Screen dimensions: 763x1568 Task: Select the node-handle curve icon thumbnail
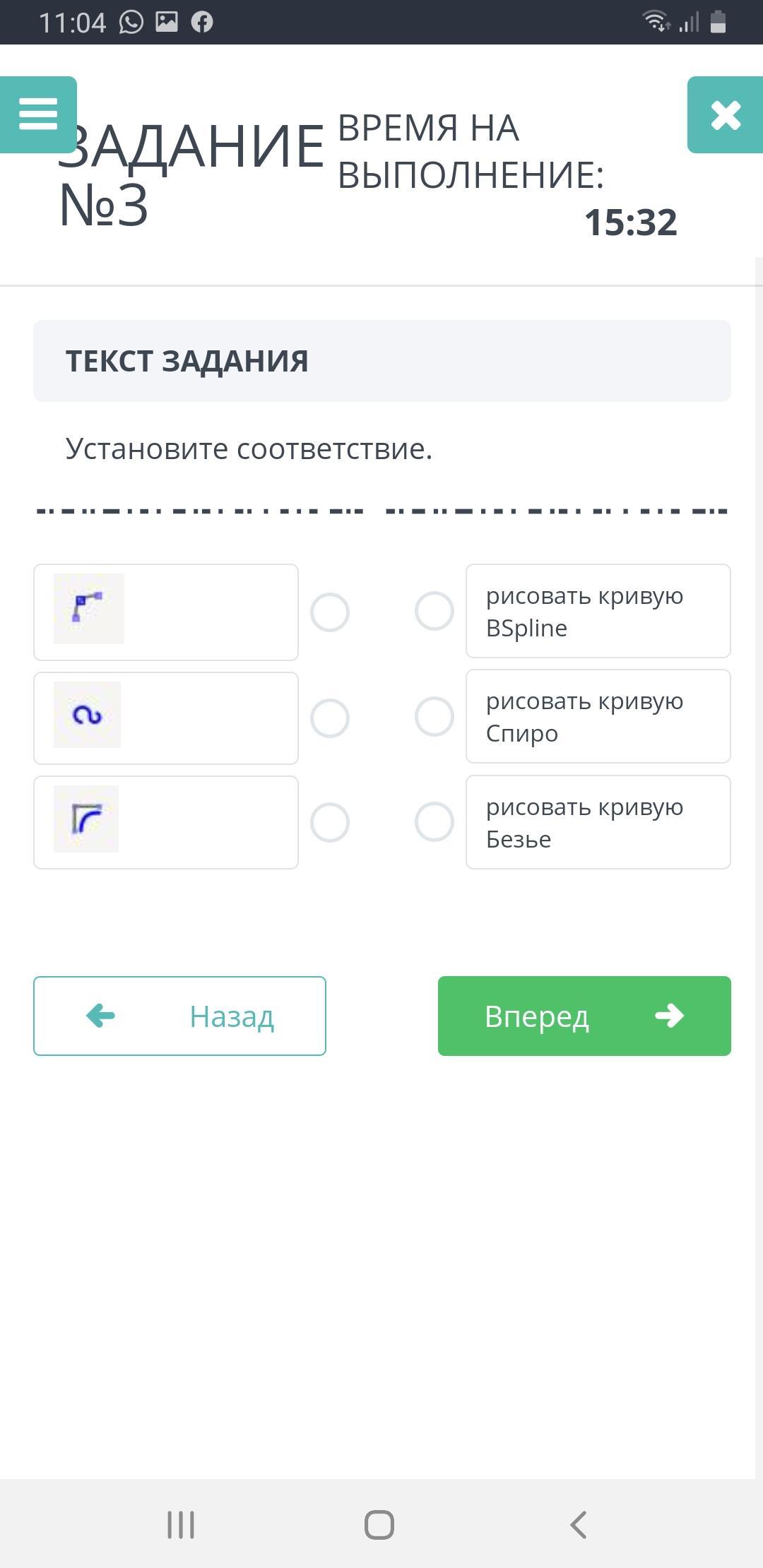point(89,609)
